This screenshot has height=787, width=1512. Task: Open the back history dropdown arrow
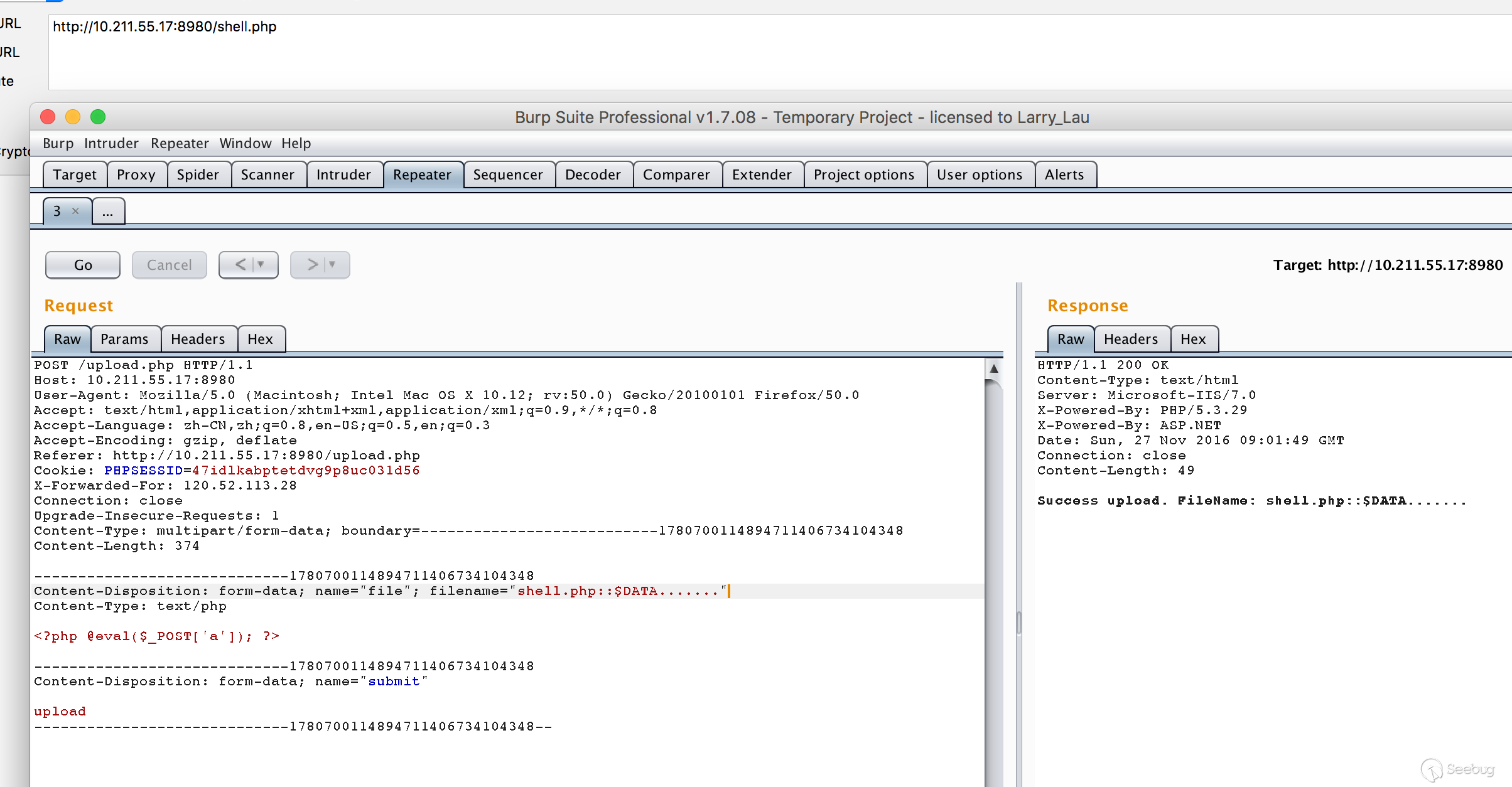tap(261, 265)
